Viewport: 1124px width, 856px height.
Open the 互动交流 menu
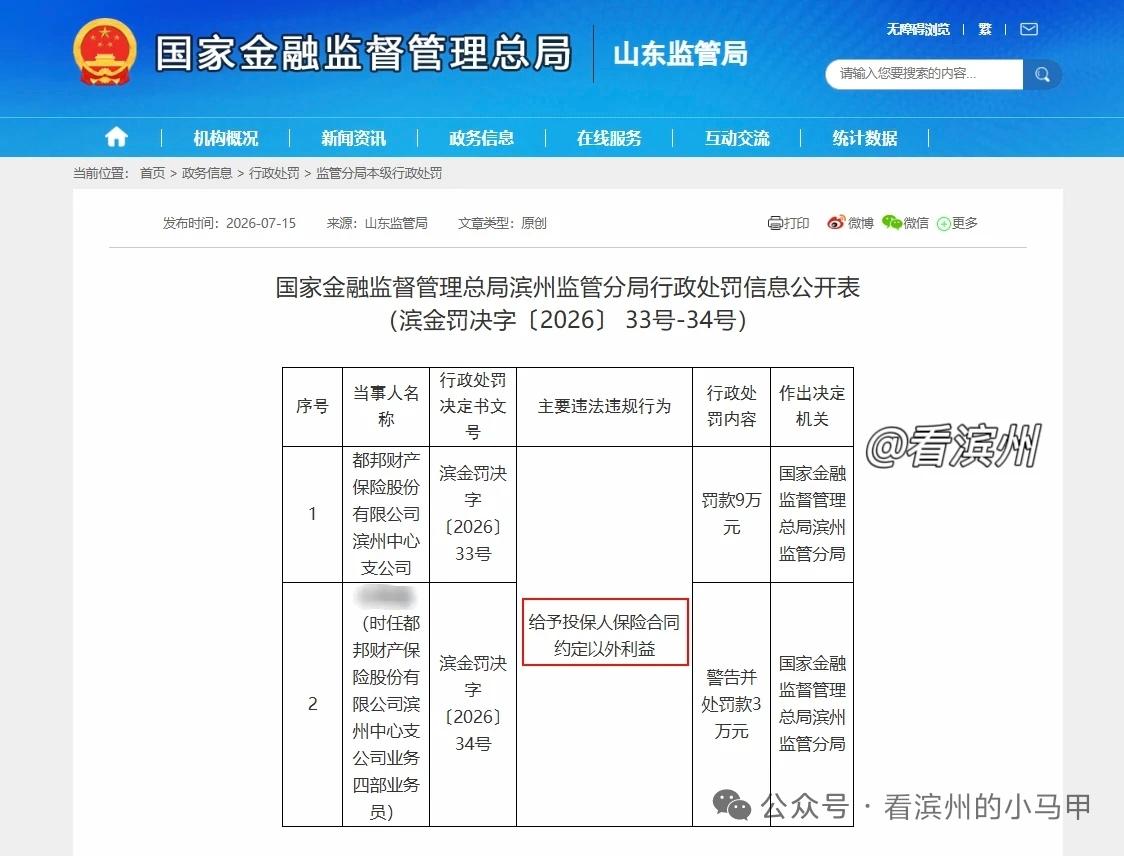pyautogui.click(x=737, y=138)
